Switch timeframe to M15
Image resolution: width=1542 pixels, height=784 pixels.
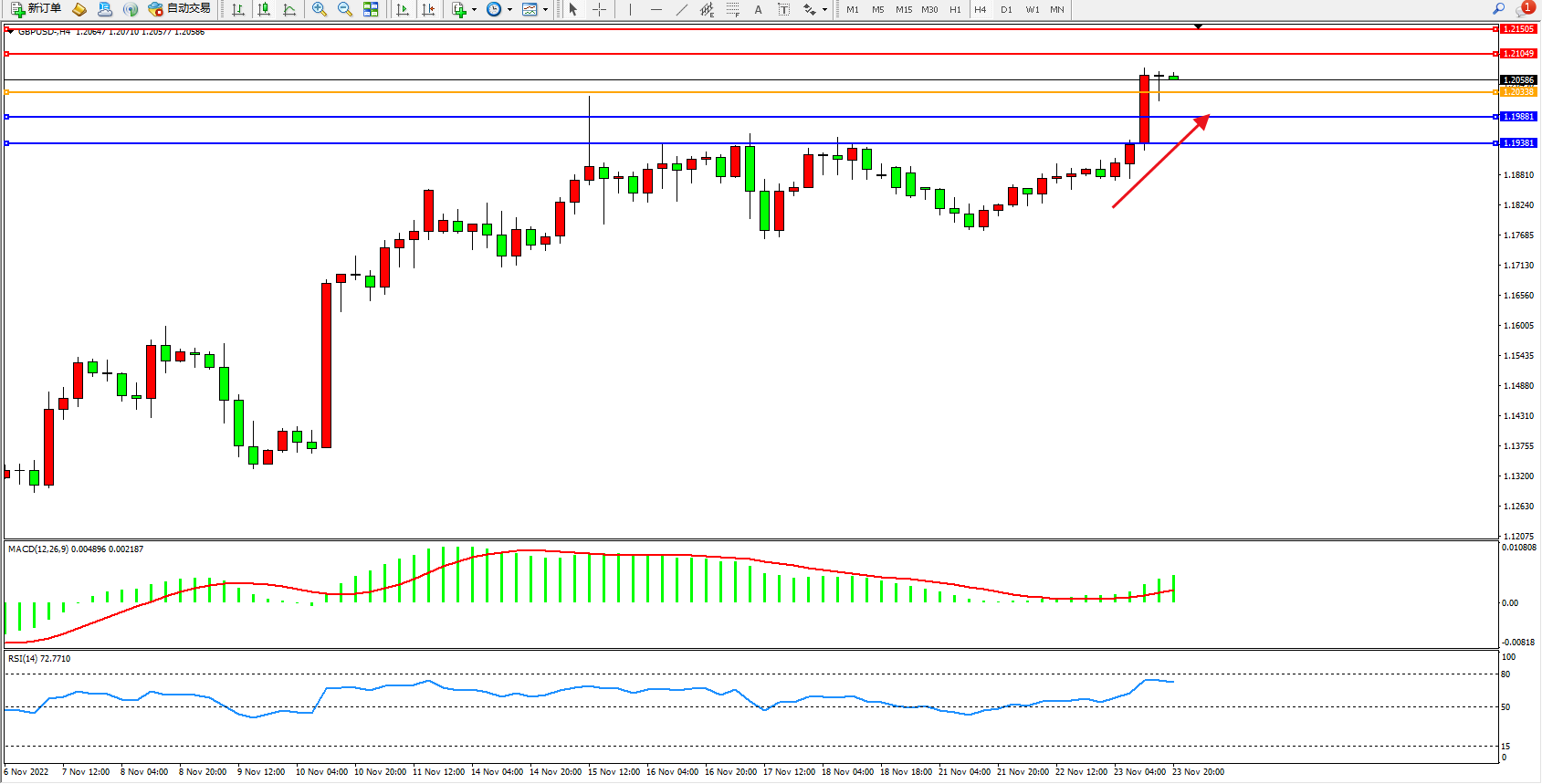[x=904, y=9]
